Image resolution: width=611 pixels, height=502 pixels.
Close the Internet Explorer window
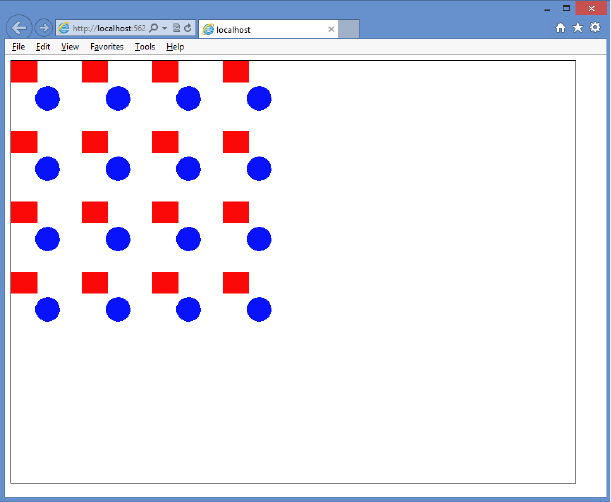[x=591, y=8]
